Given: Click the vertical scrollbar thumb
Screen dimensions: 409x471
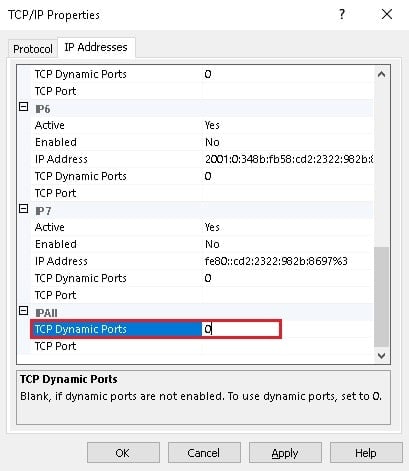Looking at the screenshot, I should pyautogui.click(x=381, y=297).
